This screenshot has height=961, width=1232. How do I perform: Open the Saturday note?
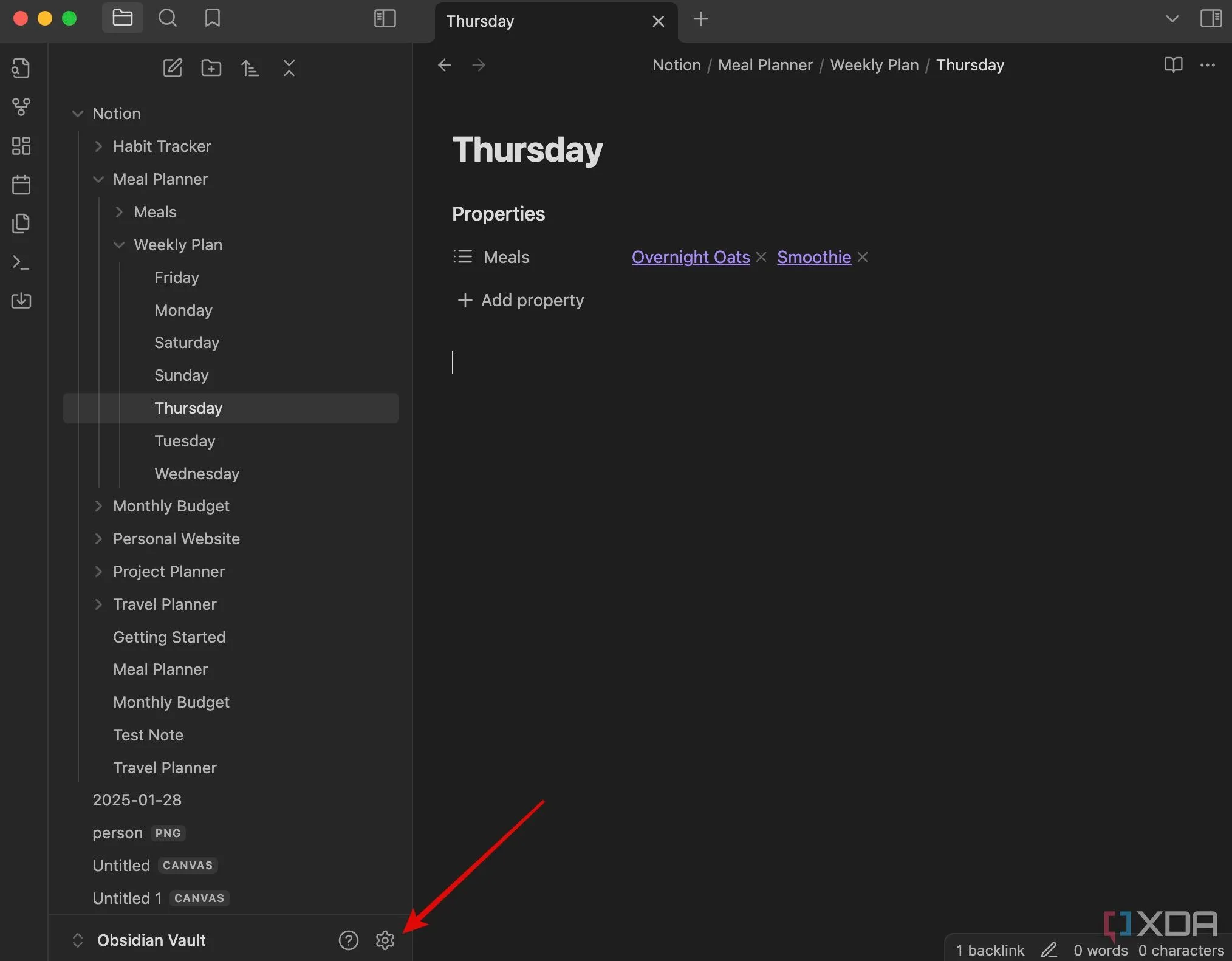click(231, 343)
